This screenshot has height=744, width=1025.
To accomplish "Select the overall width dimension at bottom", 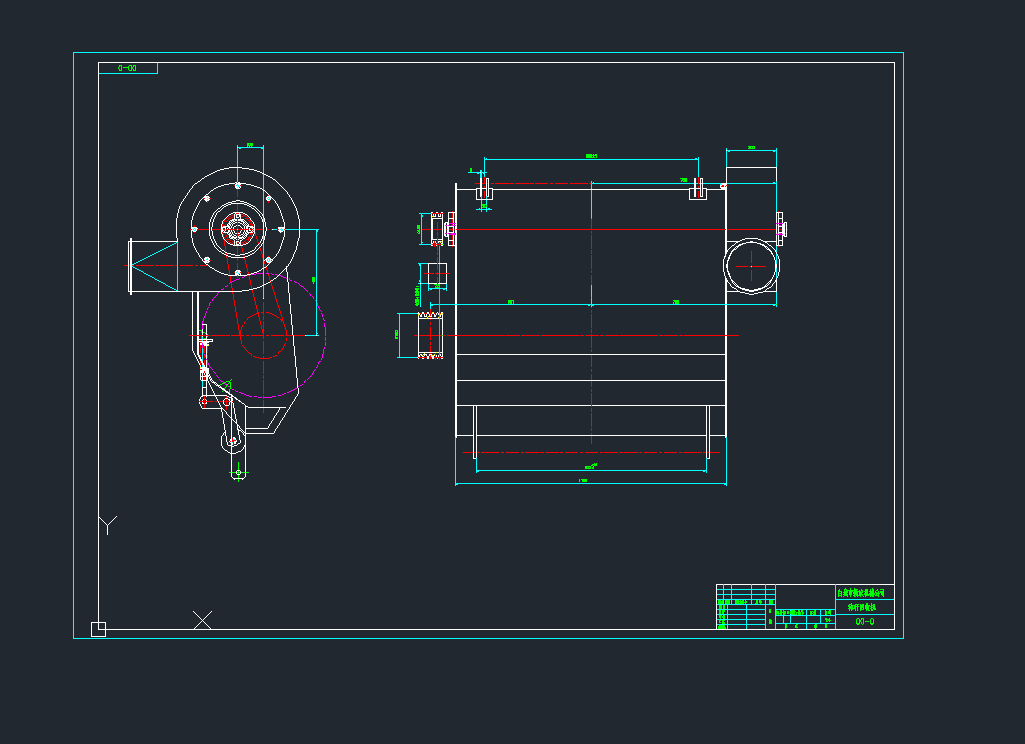I will (x=590, y=484).
